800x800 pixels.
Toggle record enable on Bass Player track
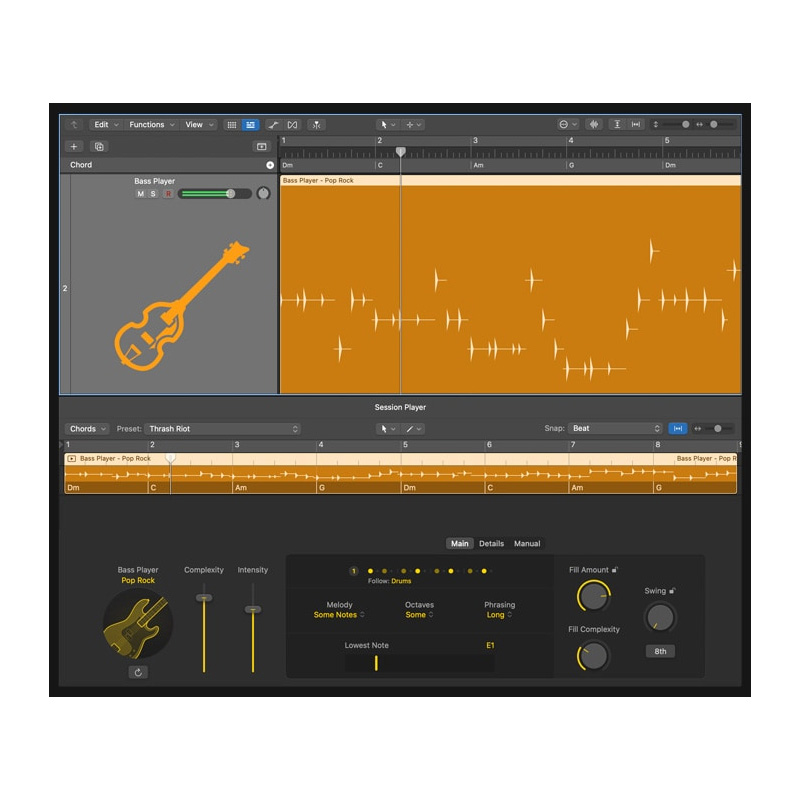tap(167, 194)
